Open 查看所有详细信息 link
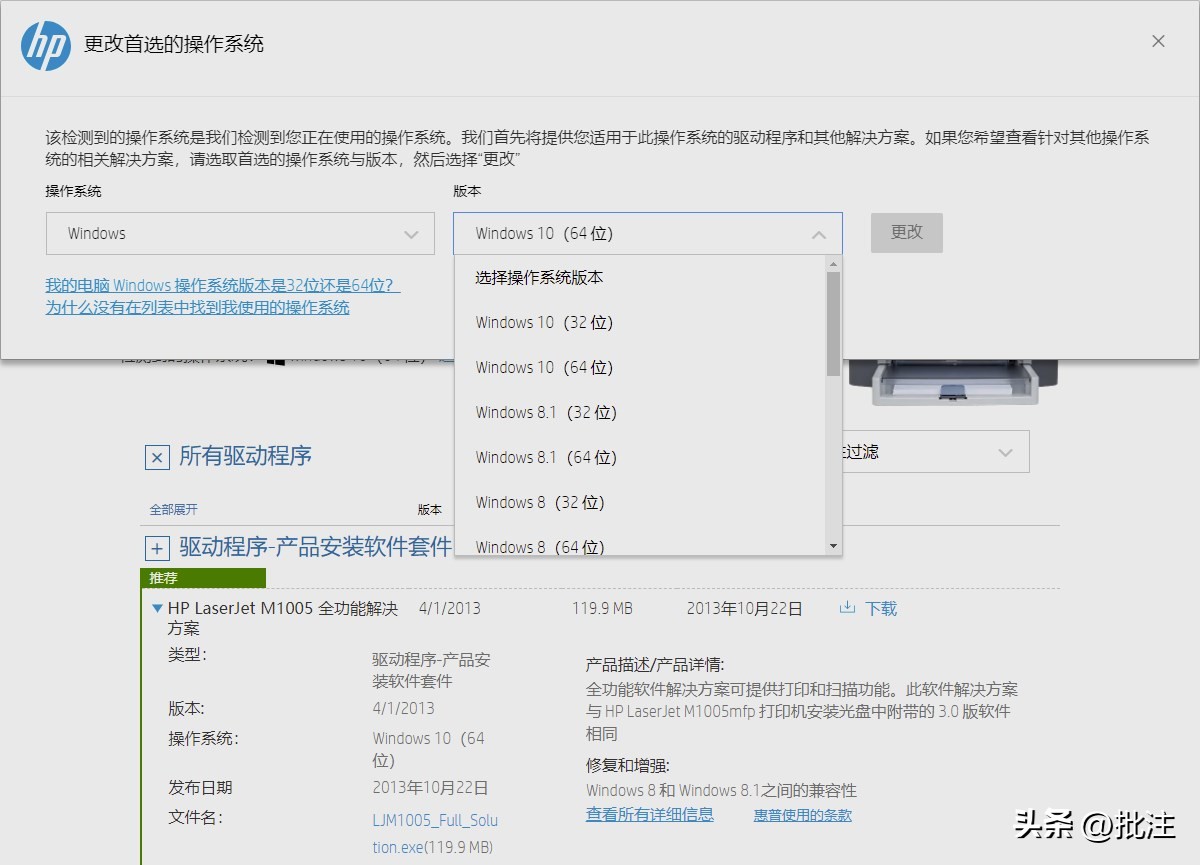This screenshot has width=1200, height=865. [649, 814]
